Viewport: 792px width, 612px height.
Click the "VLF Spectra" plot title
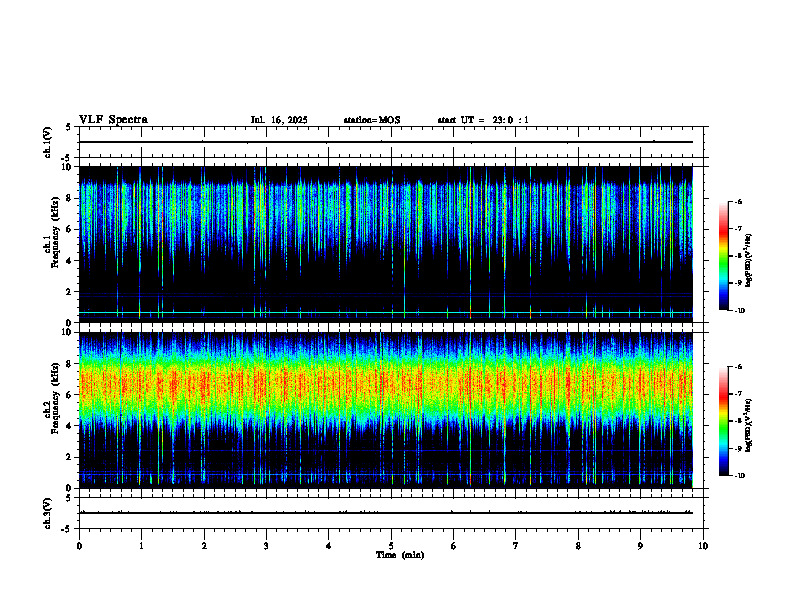[113, 120]
